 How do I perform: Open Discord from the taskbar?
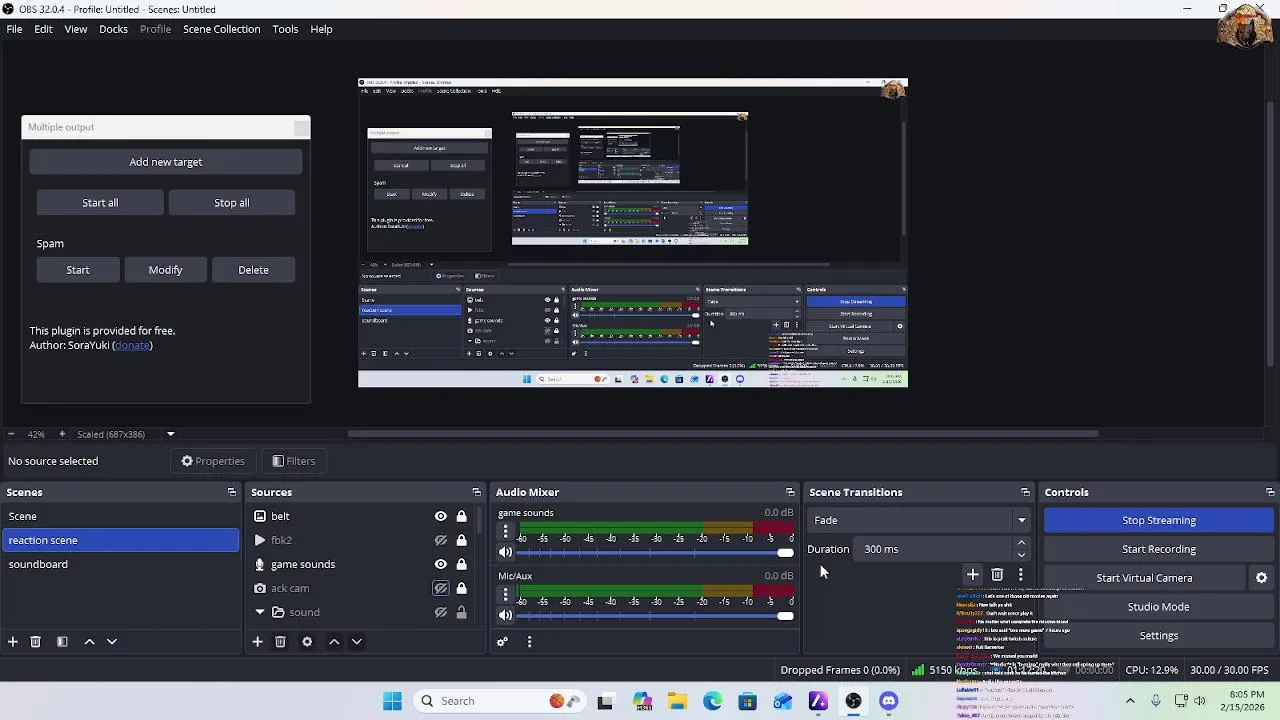click(888, 701)
